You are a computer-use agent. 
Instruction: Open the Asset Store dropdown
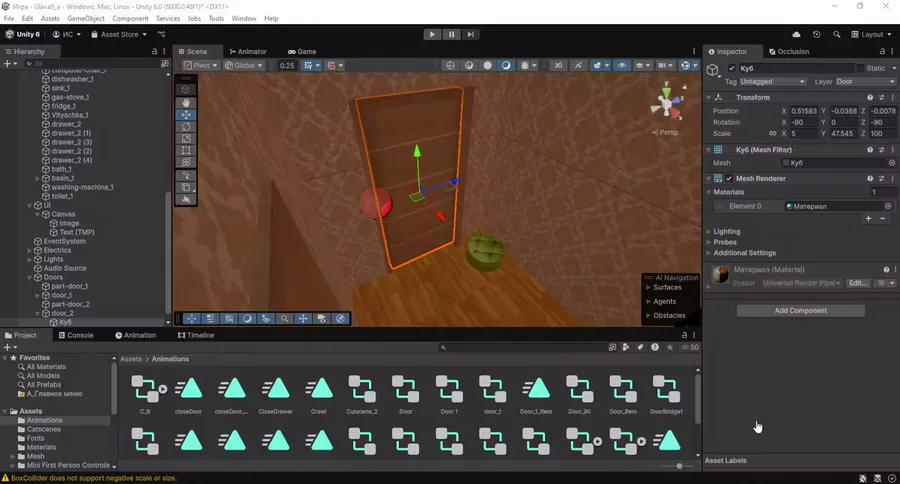pyautogui.click(x=119, y=34)
